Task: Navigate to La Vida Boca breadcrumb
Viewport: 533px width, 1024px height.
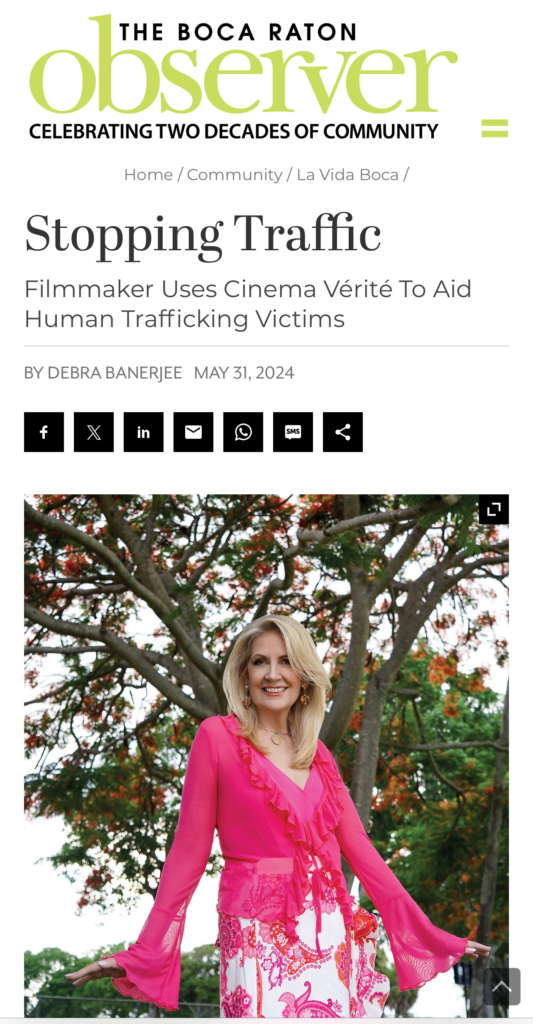Action: 347,175
